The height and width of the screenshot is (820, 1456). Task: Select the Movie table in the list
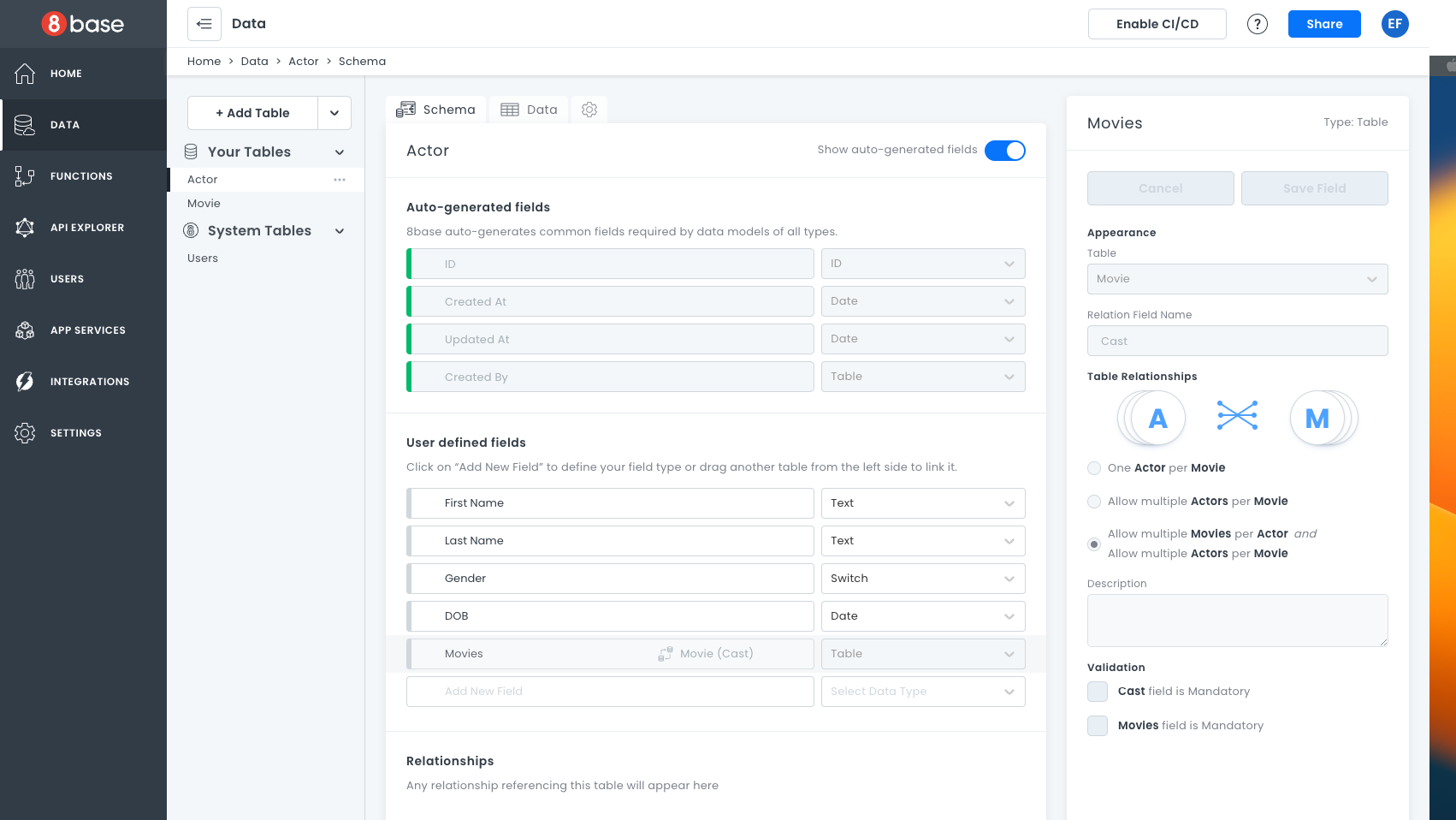coord(204,204)
